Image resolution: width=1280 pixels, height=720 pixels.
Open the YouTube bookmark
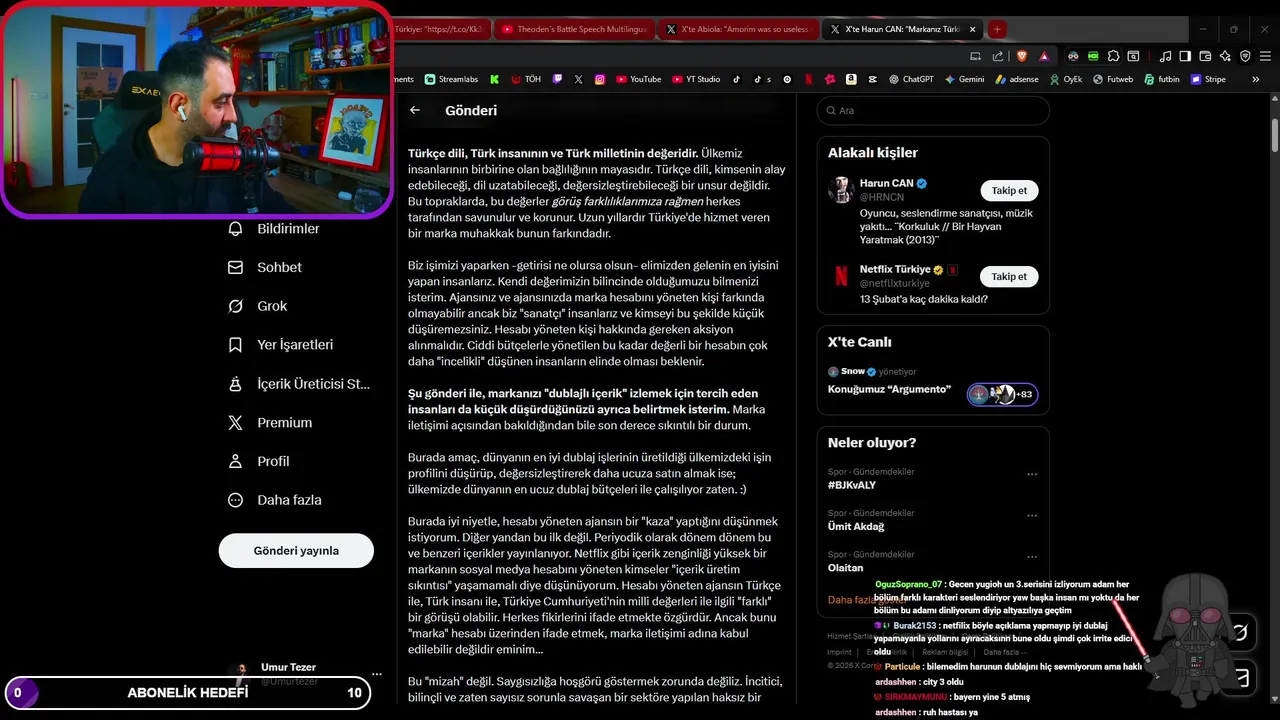point(639,79)
